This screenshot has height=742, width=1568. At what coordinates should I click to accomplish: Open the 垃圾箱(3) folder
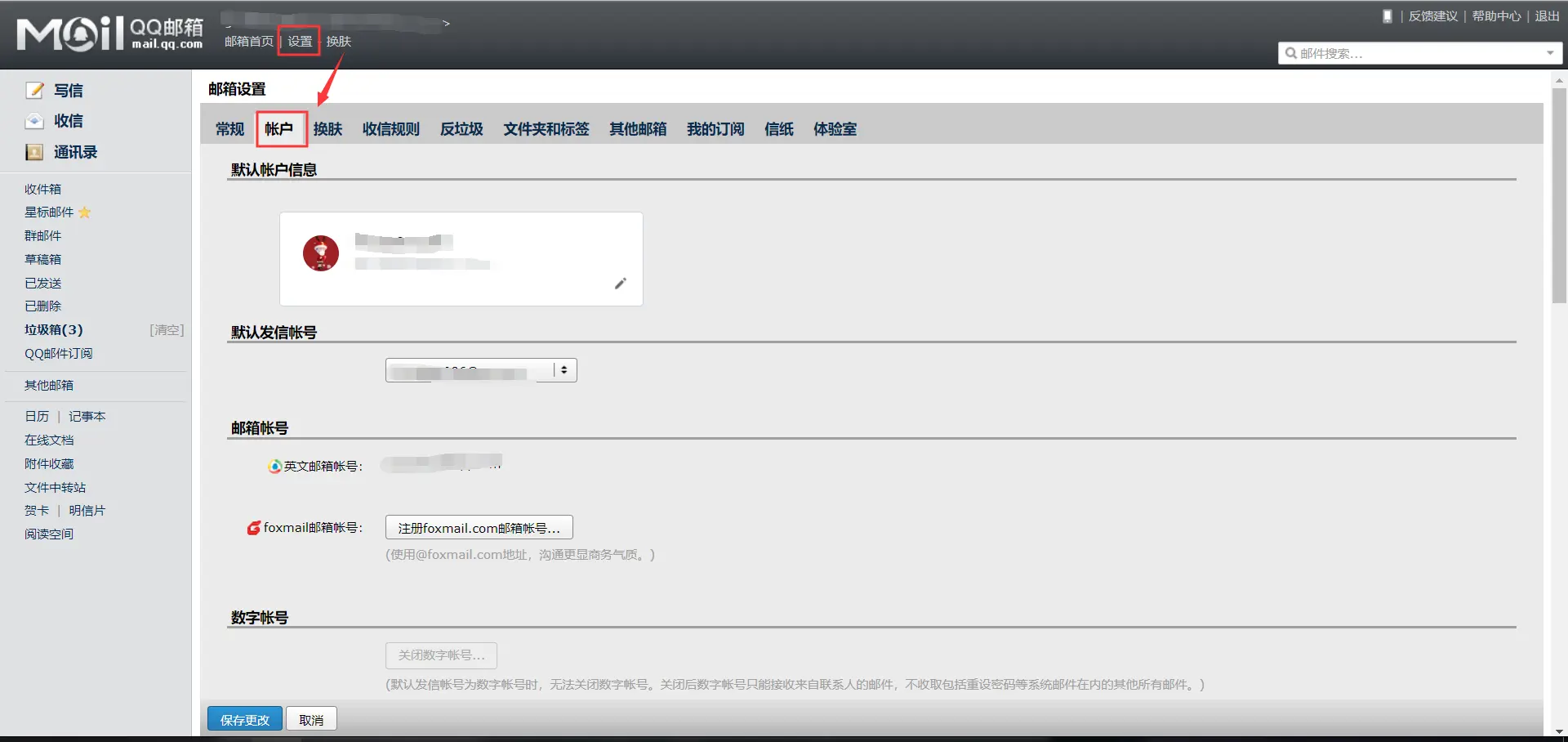[x=54, y=330]
